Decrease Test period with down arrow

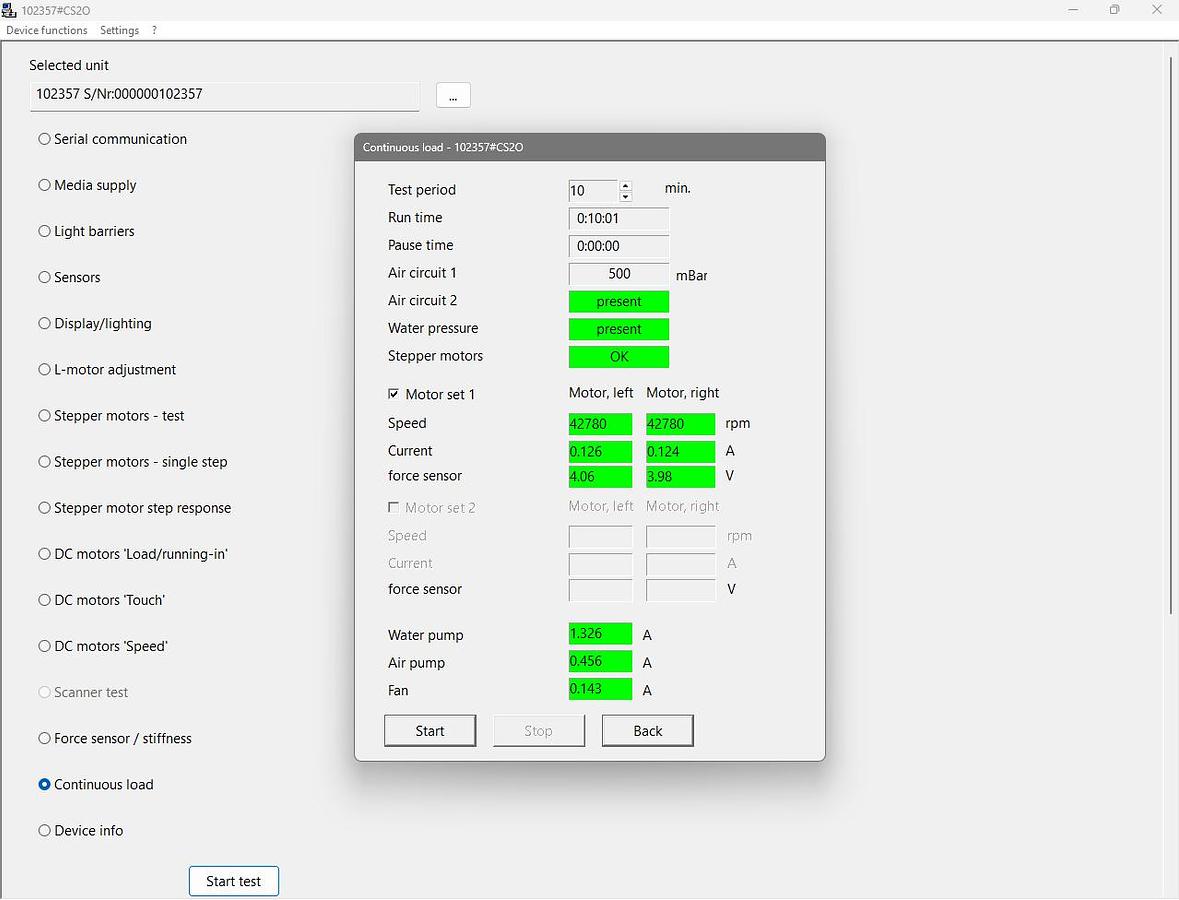[626, 197]
